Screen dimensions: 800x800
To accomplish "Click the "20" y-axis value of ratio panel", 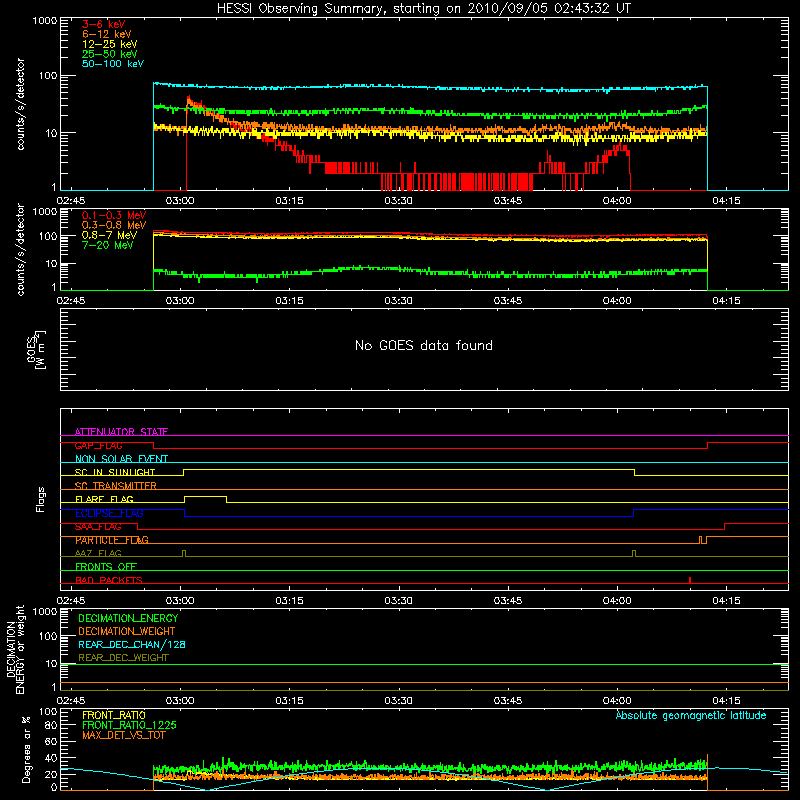I will click(x=51, y=774).
